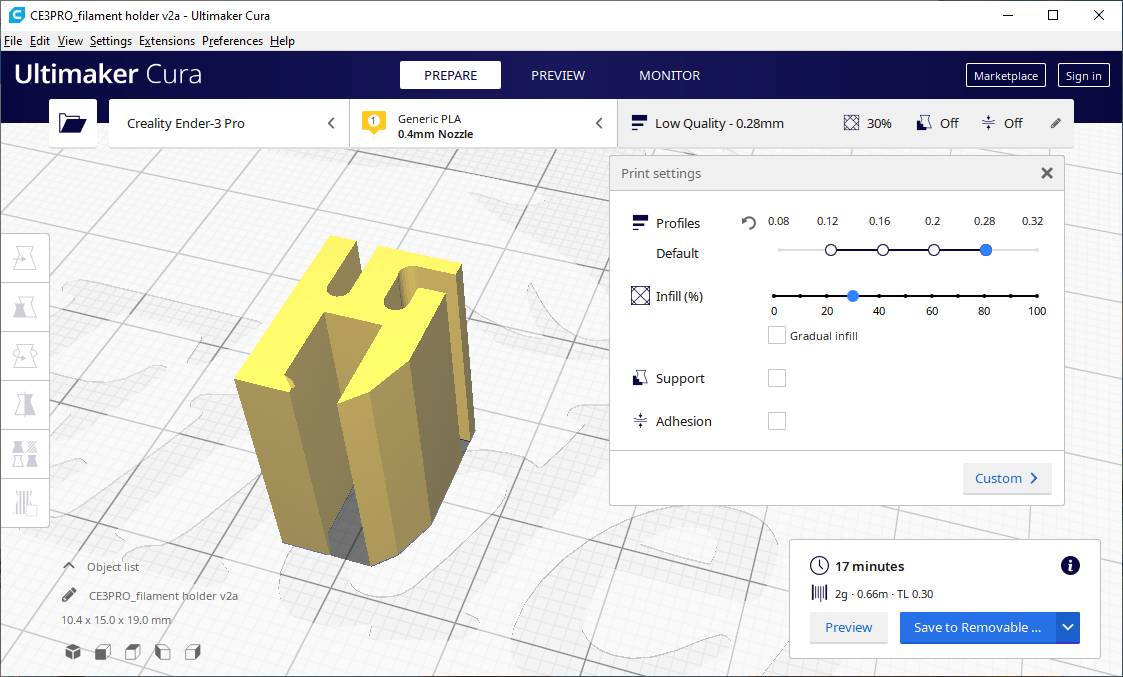The width and height of the screenshot is (1123, 677).
Task: Click the pencil edit icon in settings bar
Action: [1056, 123]
